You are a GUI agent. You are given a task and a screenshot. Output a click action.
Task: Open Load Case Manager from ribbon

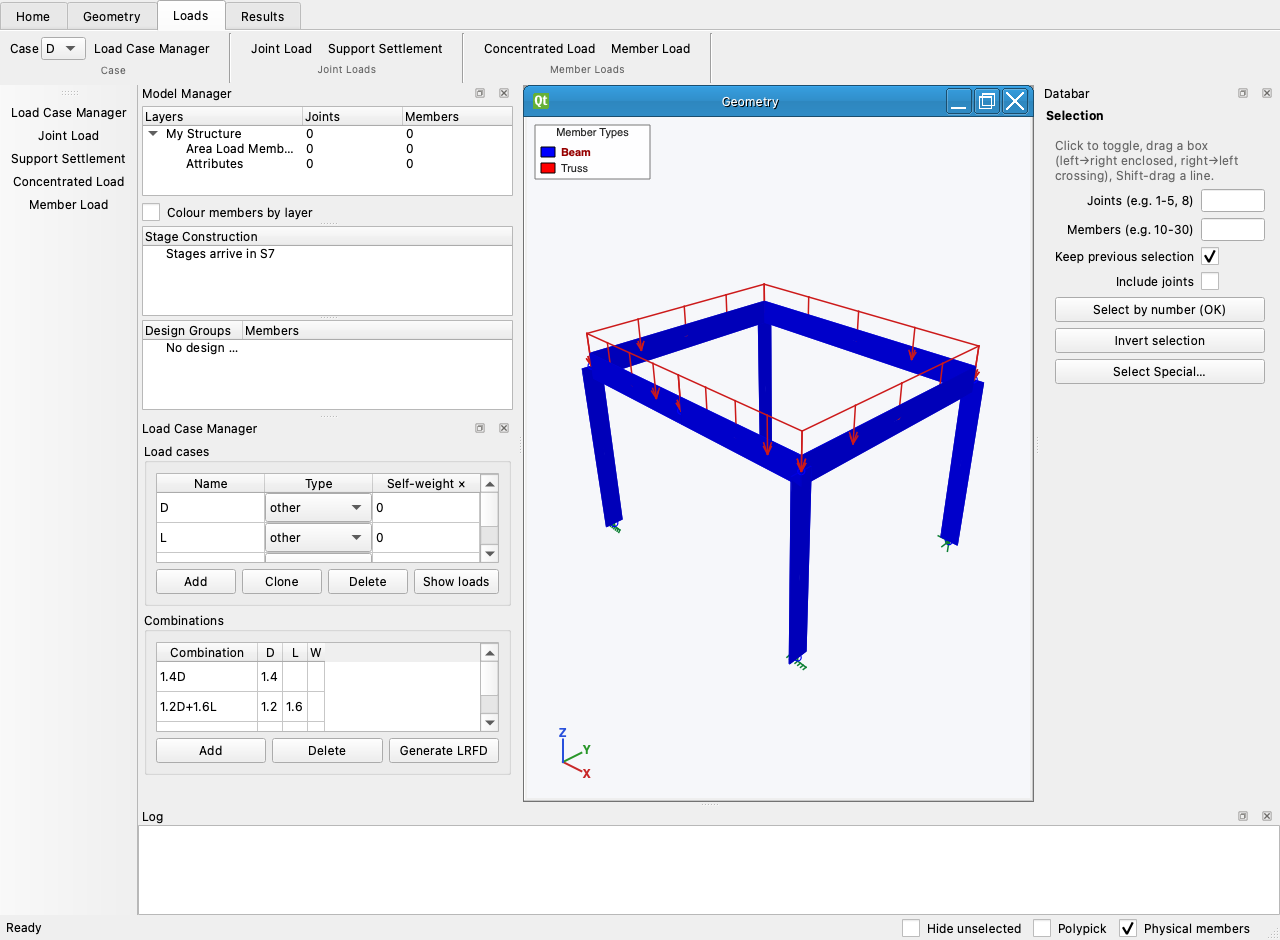coord(152,48)
